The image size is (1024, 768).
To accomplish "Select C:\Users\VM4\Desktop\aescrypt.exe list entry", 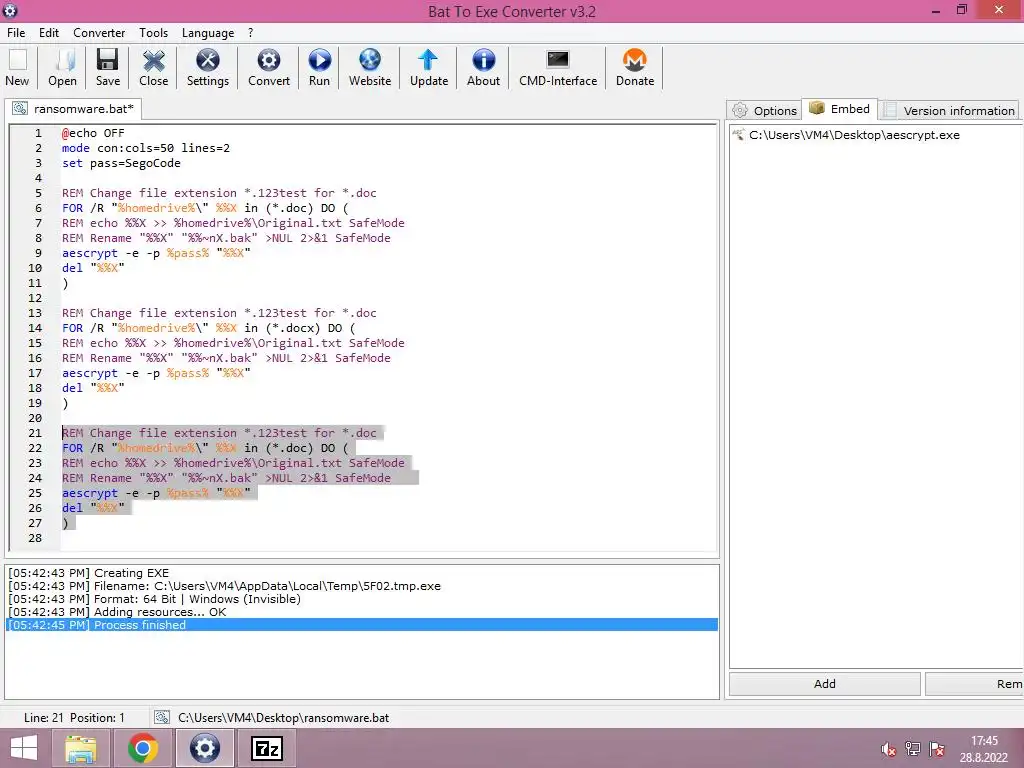I will pos(854,135).
